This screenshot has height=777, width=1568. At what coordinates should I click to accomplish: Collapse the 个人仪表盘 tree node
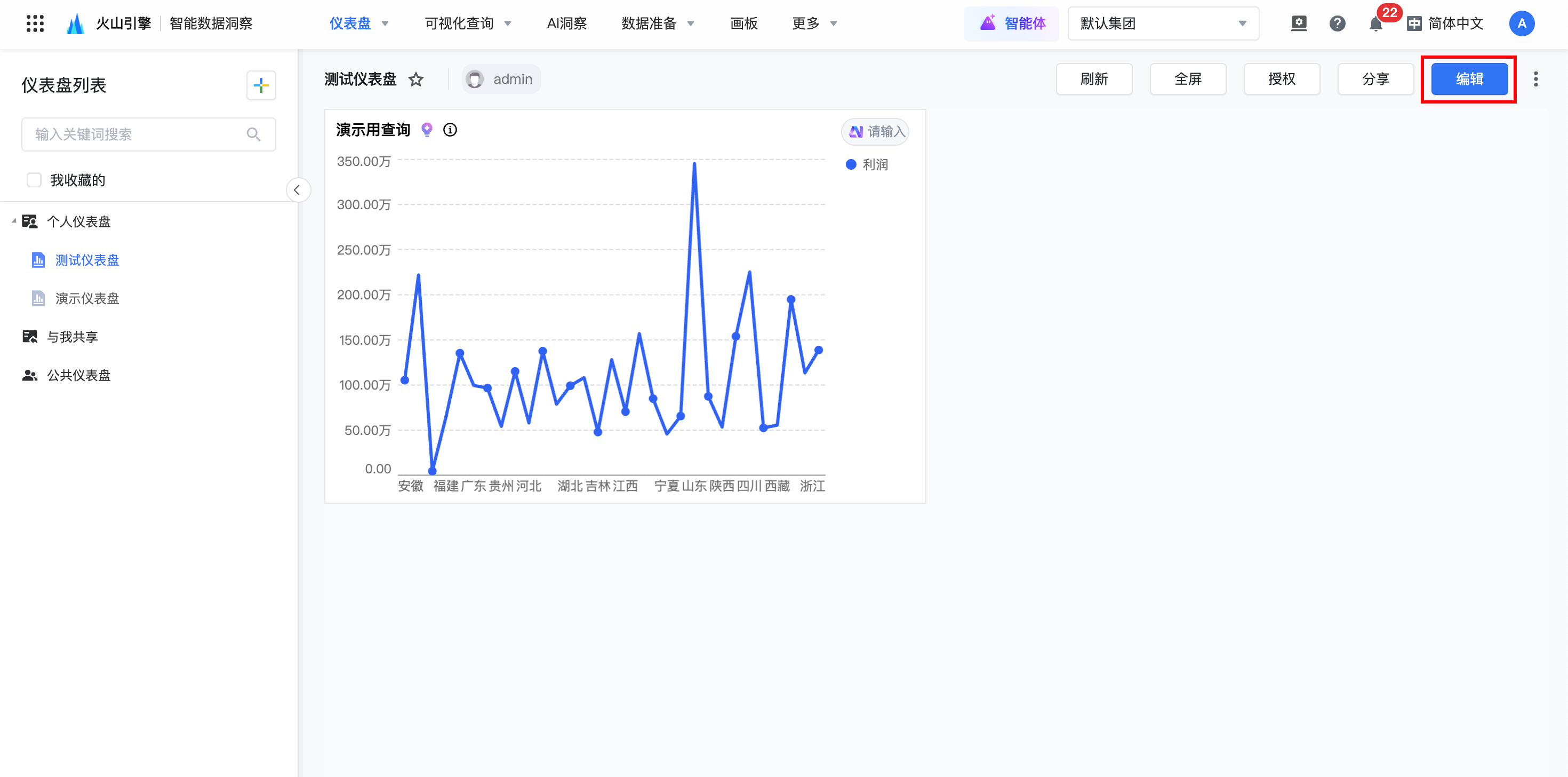pos(13,221)
